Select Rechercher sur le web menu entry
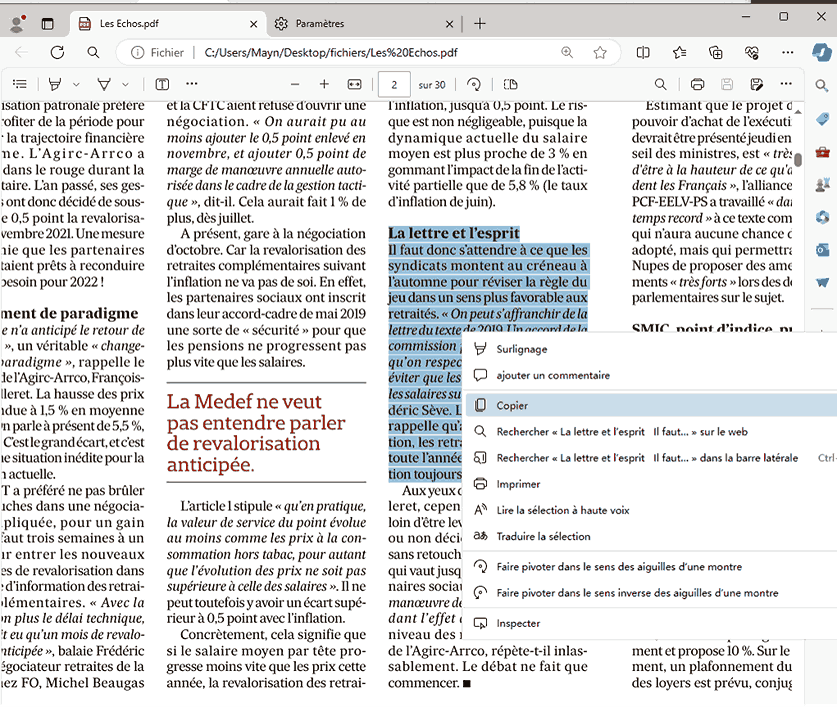The height and width of the screenshot is (707, 837). coord(650,431)
